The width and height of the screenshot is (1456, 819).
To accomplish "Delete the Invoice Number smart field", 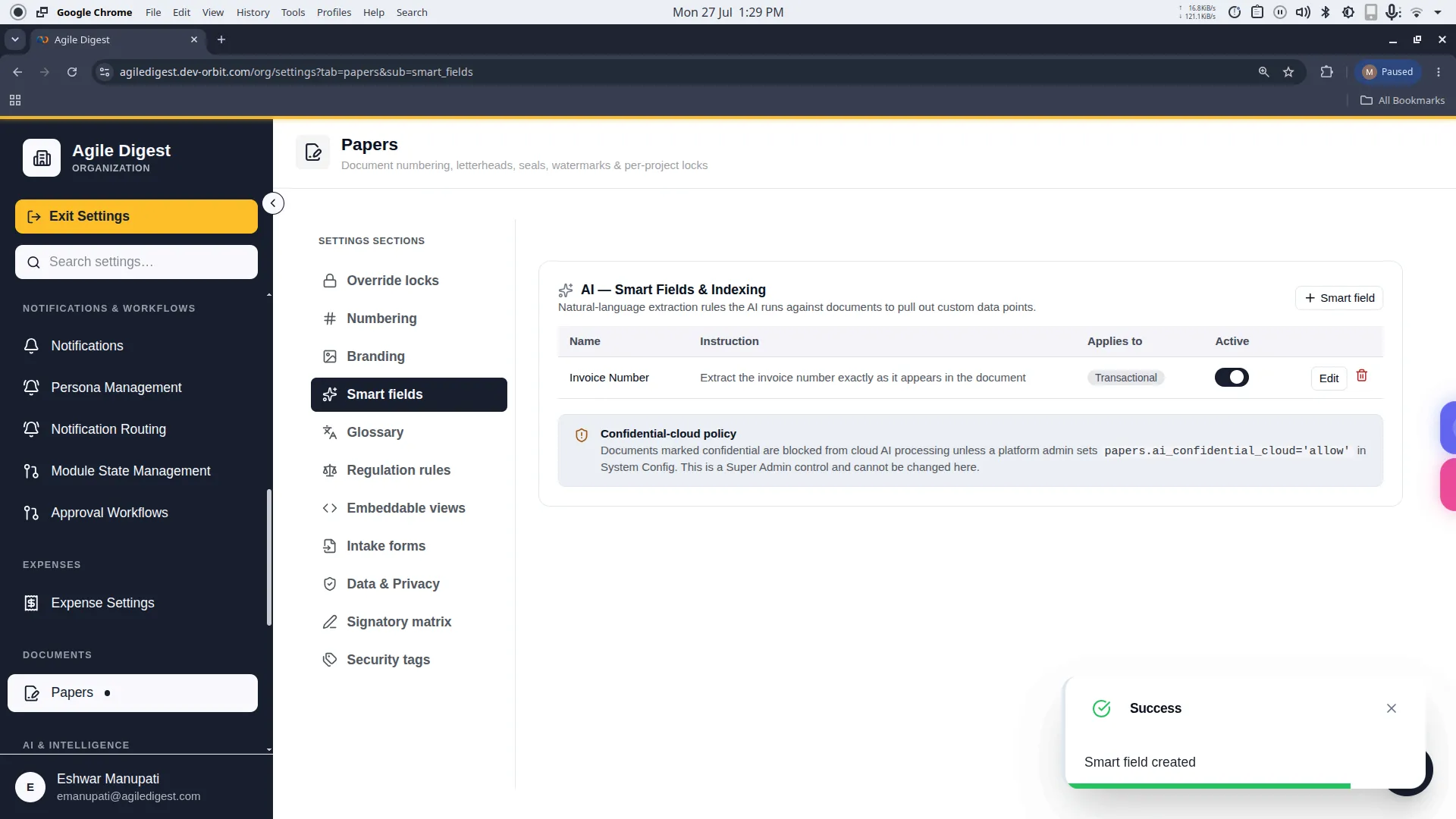I will [x=1362, y=376].
